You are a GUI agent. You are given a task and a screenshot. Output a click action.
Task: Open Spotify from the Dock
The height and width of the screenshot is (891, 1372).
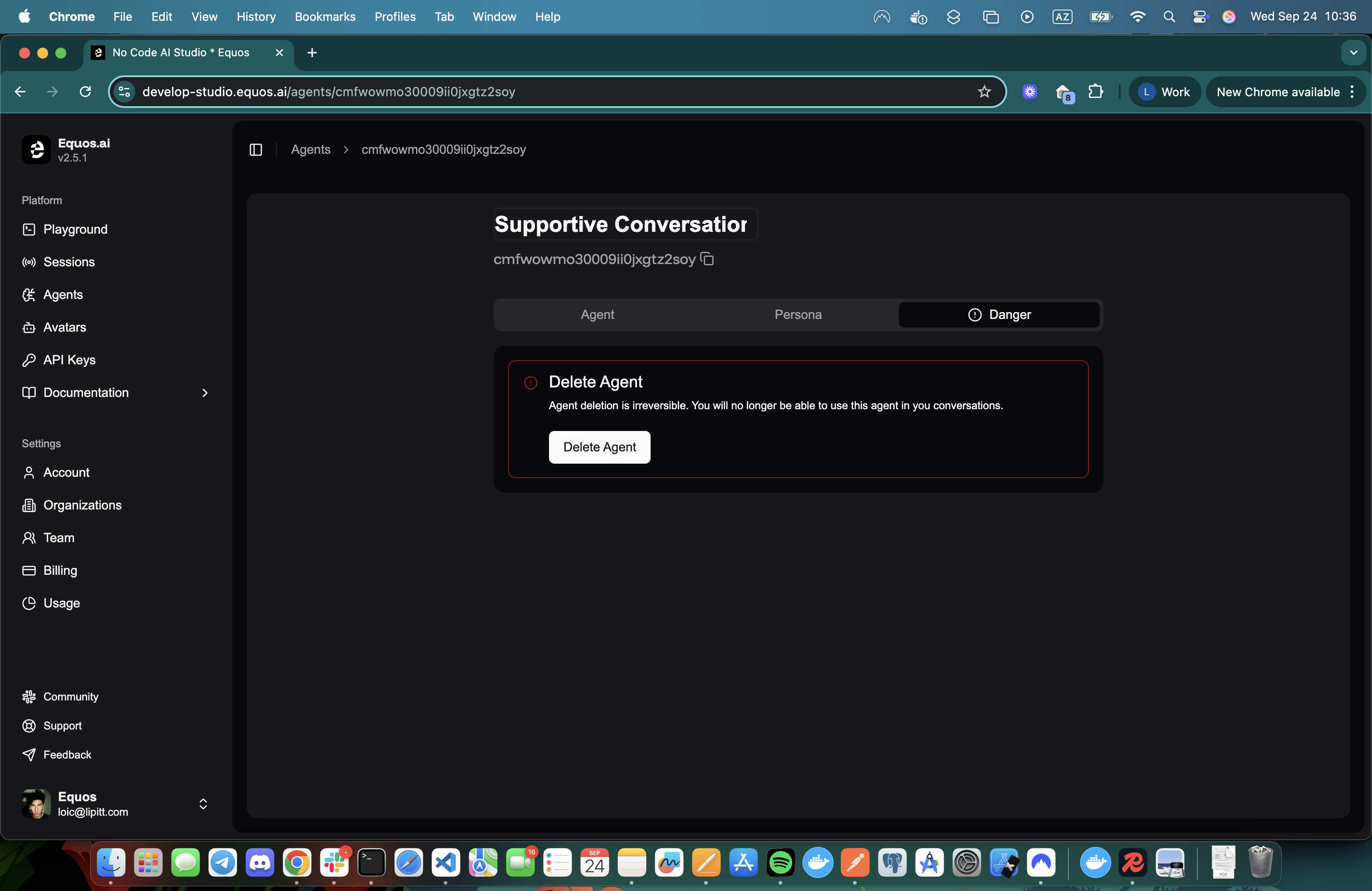pos(780,863)
